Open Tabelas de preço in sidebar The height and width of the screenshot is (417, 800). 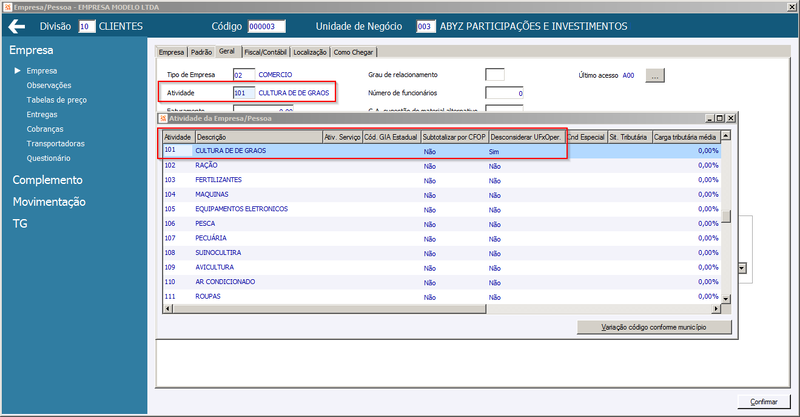(57, 100)
